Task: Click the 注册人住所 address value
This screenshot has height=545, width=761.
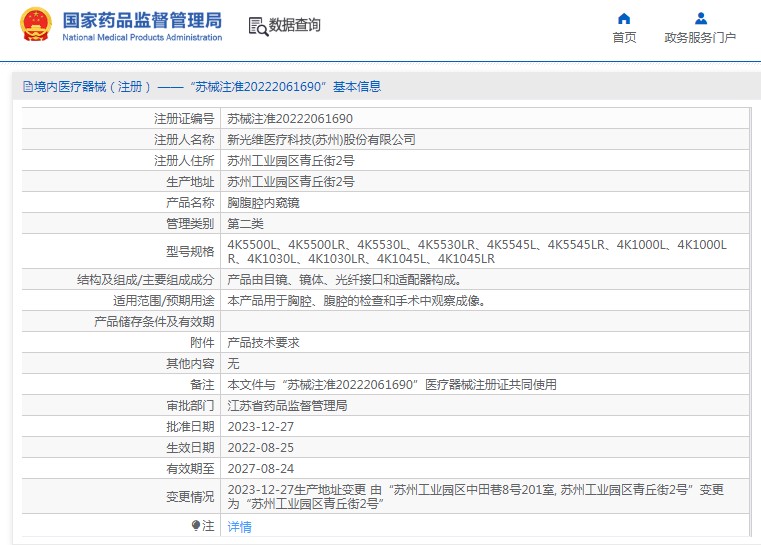Action: click(291, 161)
